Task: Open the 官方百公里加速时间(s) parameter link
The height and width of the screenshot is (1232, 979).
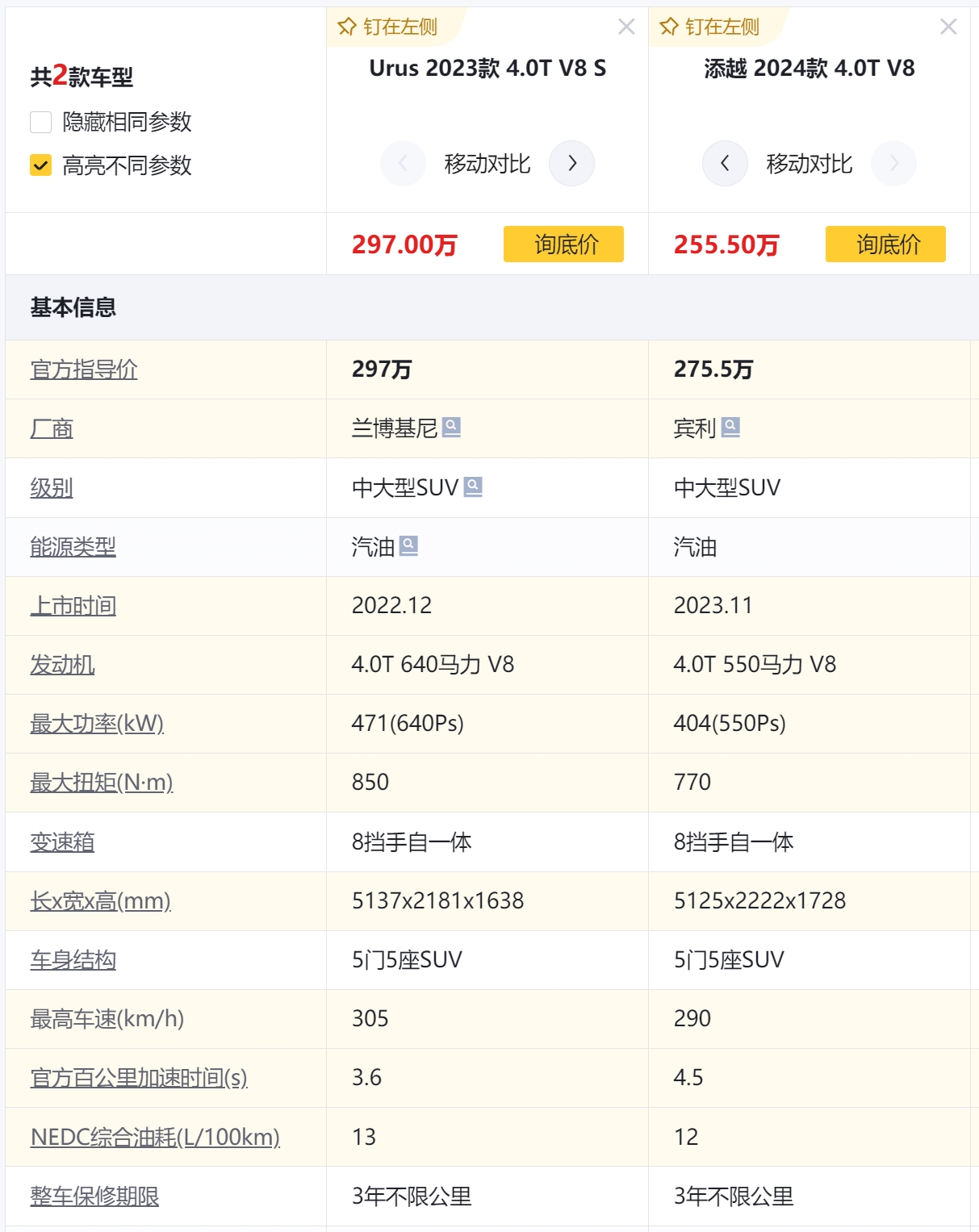Action: 139,1078
